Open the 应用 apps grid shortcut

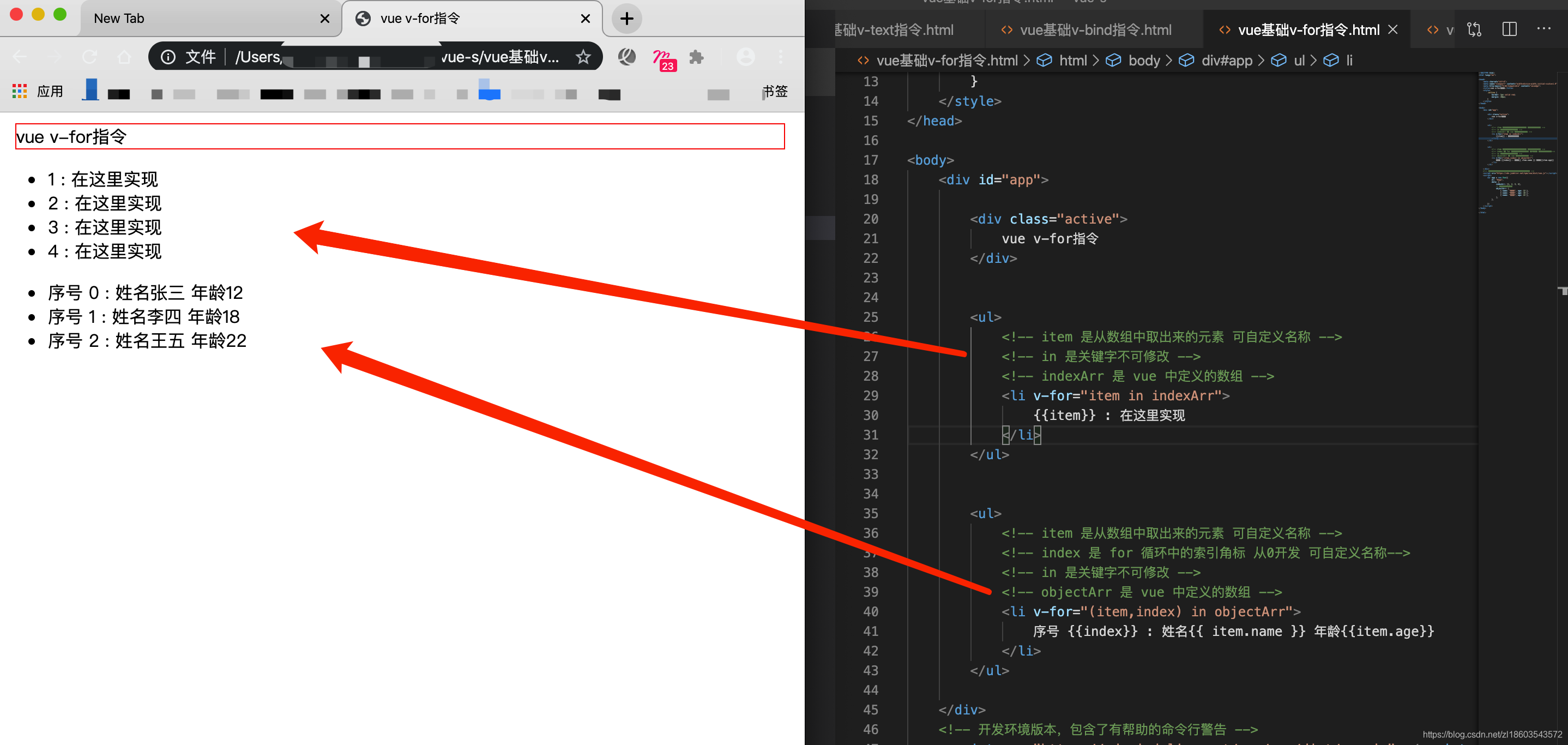(x=38, y=91)
